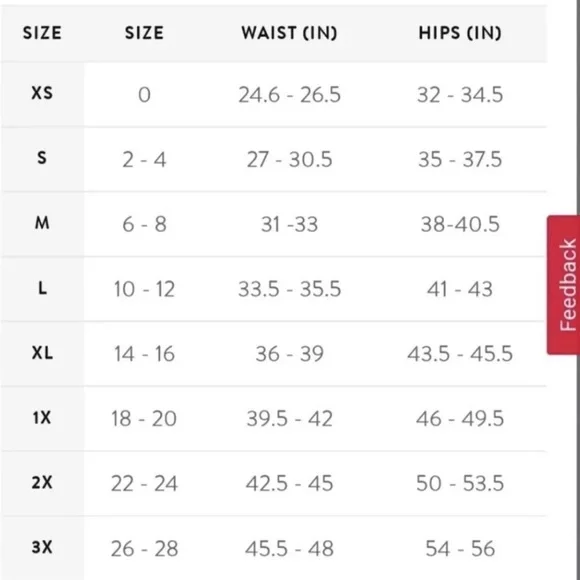Click the 3X size row label
This screenshot has width=580, height=580.
42,547
